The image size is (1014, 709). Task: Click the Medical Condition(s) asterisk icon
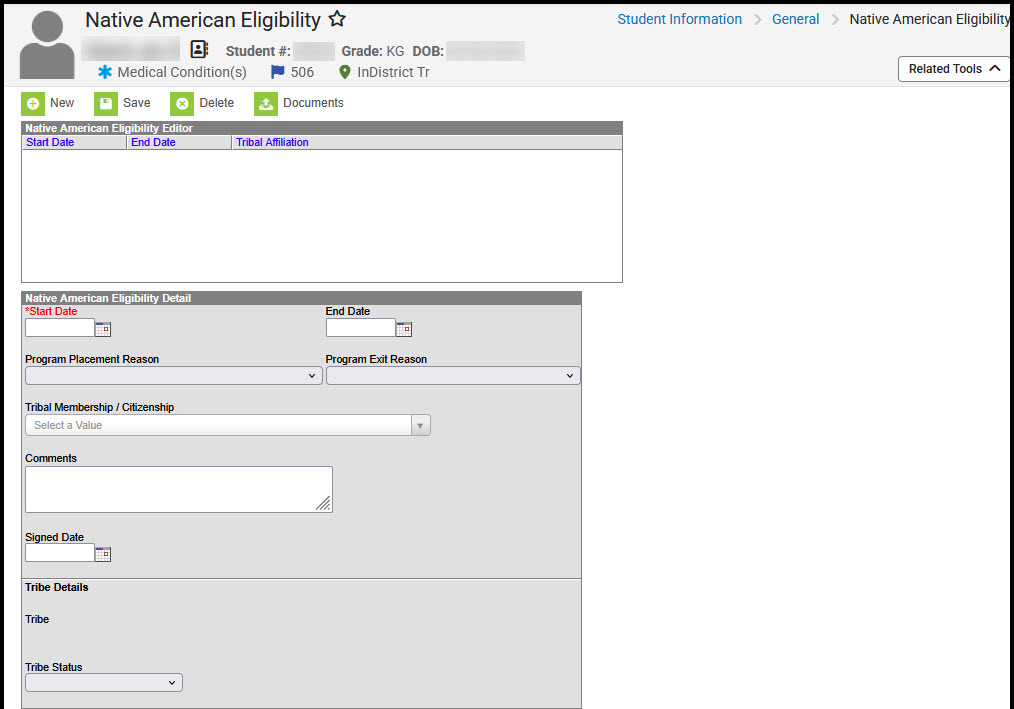tap(104, 72)
